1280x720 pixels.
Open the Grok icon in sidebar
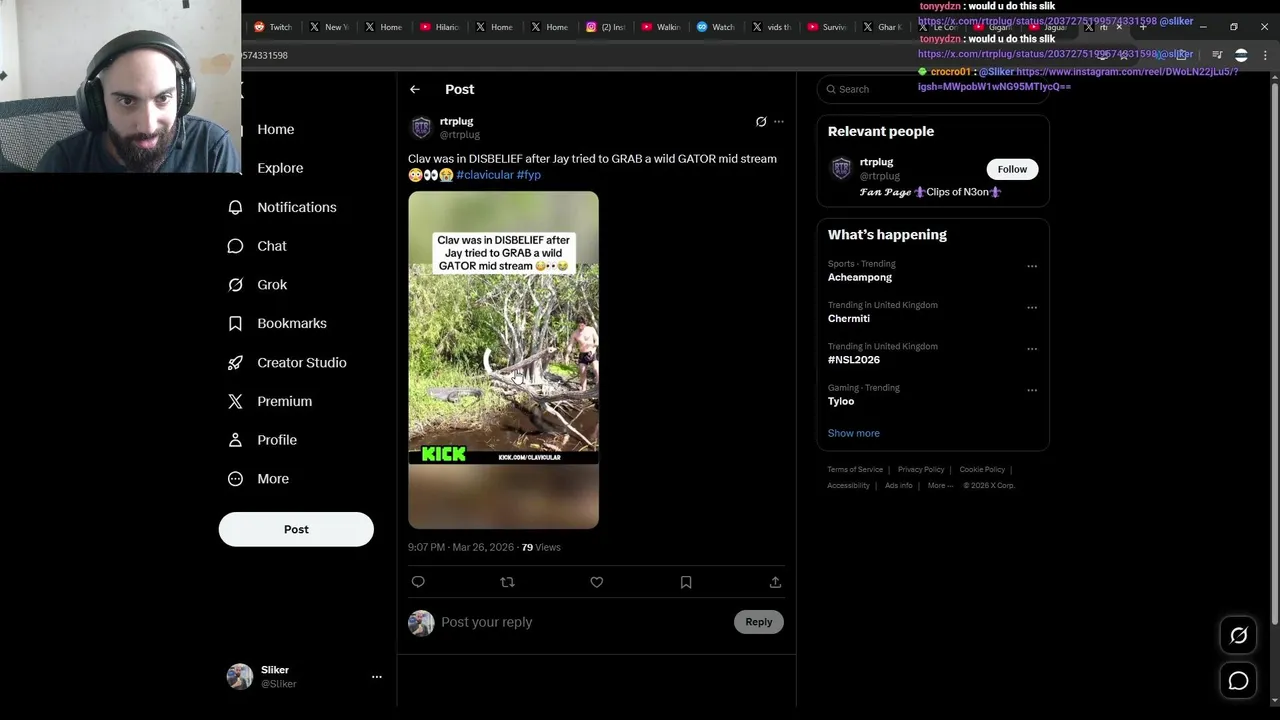coord(235,285)
